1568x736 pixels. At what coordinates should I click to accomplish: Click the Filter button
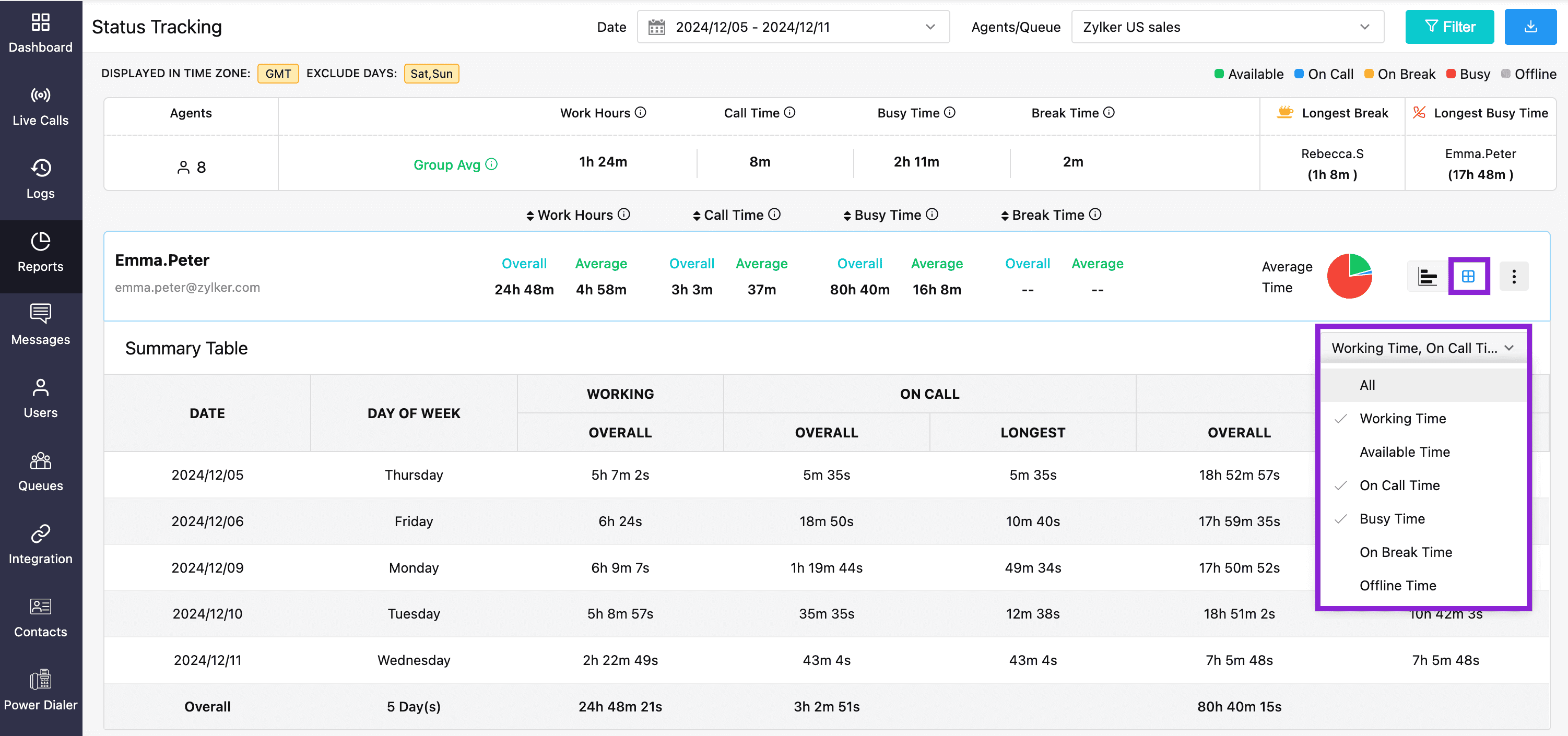(x=1449, y=27)
